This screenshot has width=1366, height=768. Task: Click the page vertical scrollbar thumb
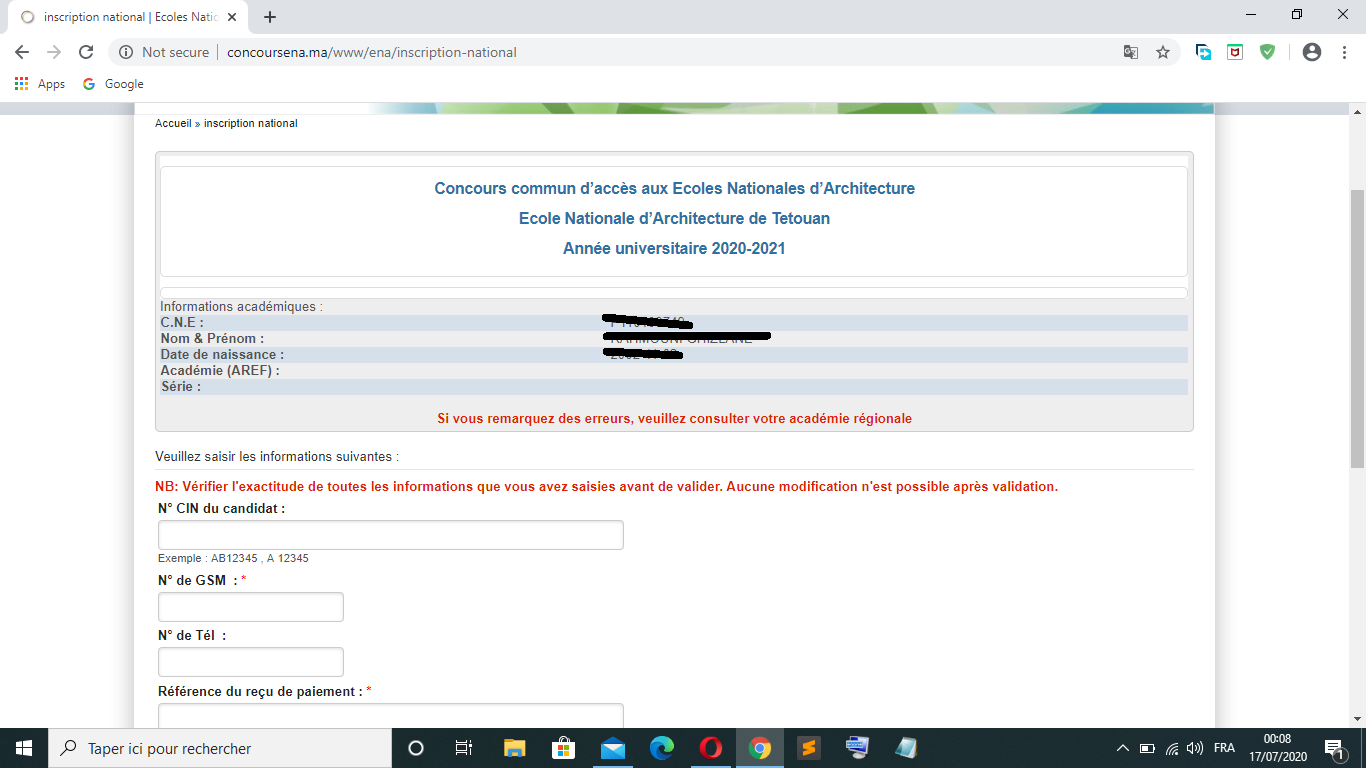1357,328
